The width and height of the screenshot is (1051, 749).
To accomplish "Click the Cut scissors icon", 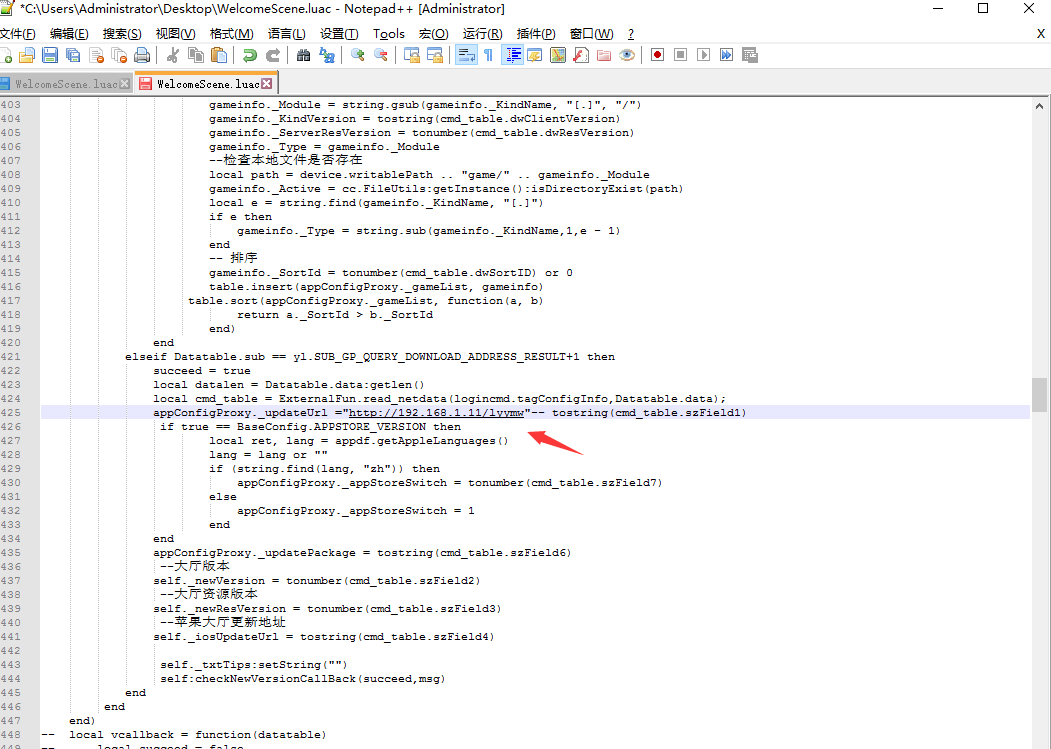I will [x=172, y=55].
